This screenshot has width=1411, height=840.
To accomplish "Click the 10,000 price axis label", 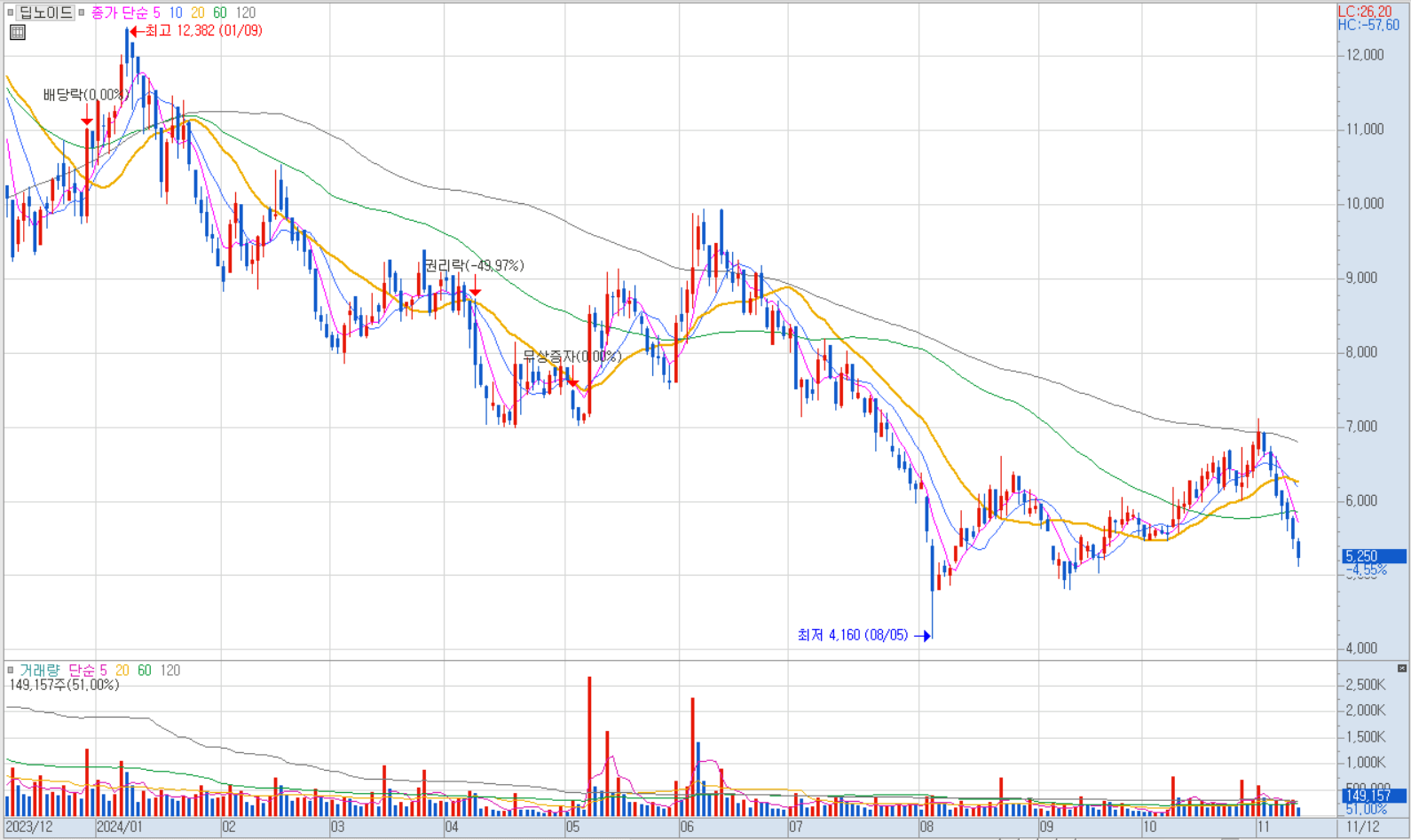I will click(x=1365, y=204).
